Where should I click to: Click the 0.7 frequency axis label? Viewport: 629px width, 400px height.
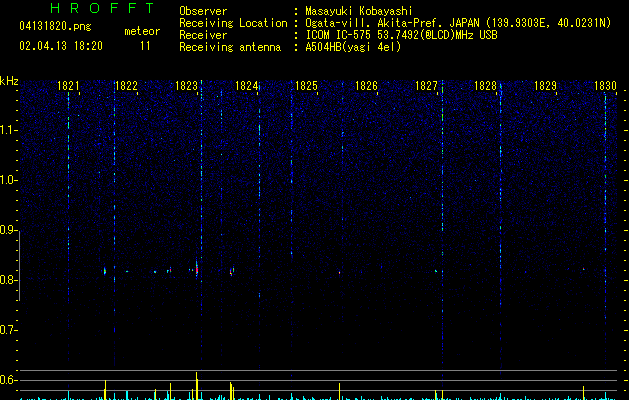pos(8,330)
